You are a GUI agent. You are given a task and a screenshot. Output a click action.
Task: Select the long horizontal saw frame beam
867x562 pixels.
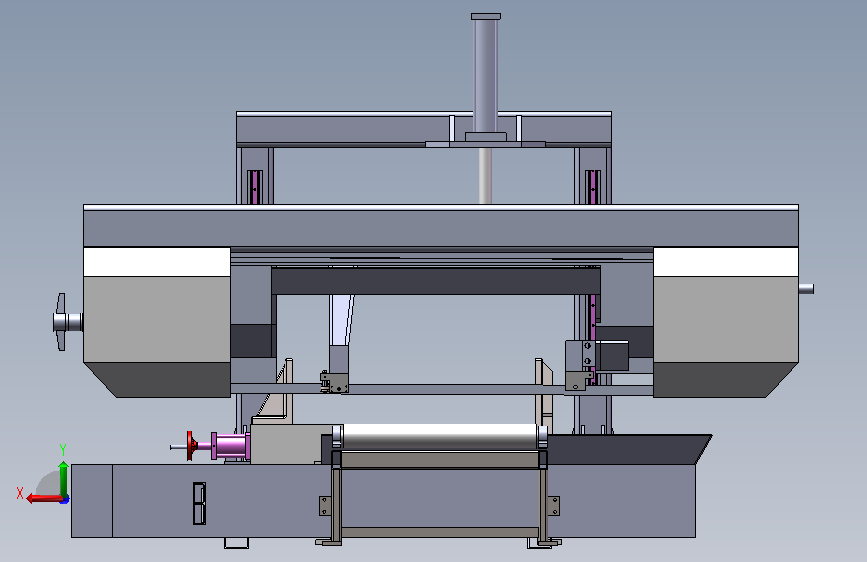click(x=441, y=226)
